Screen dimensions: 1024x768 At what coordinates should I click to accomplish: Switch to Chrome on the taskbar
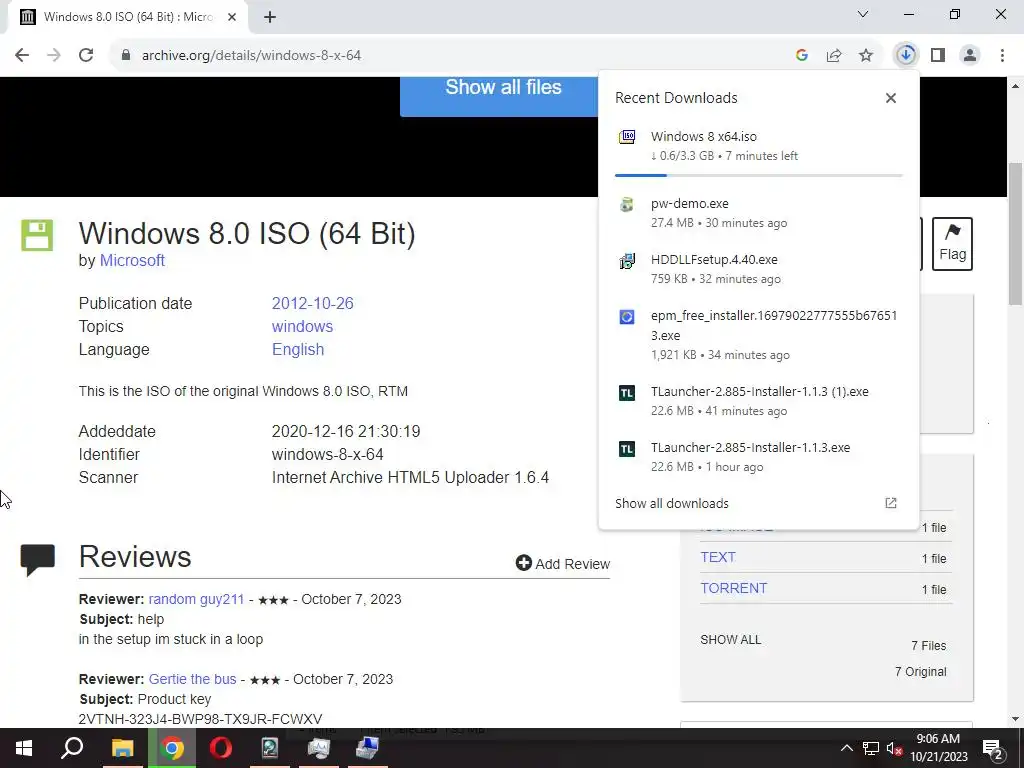click(172, 748)
